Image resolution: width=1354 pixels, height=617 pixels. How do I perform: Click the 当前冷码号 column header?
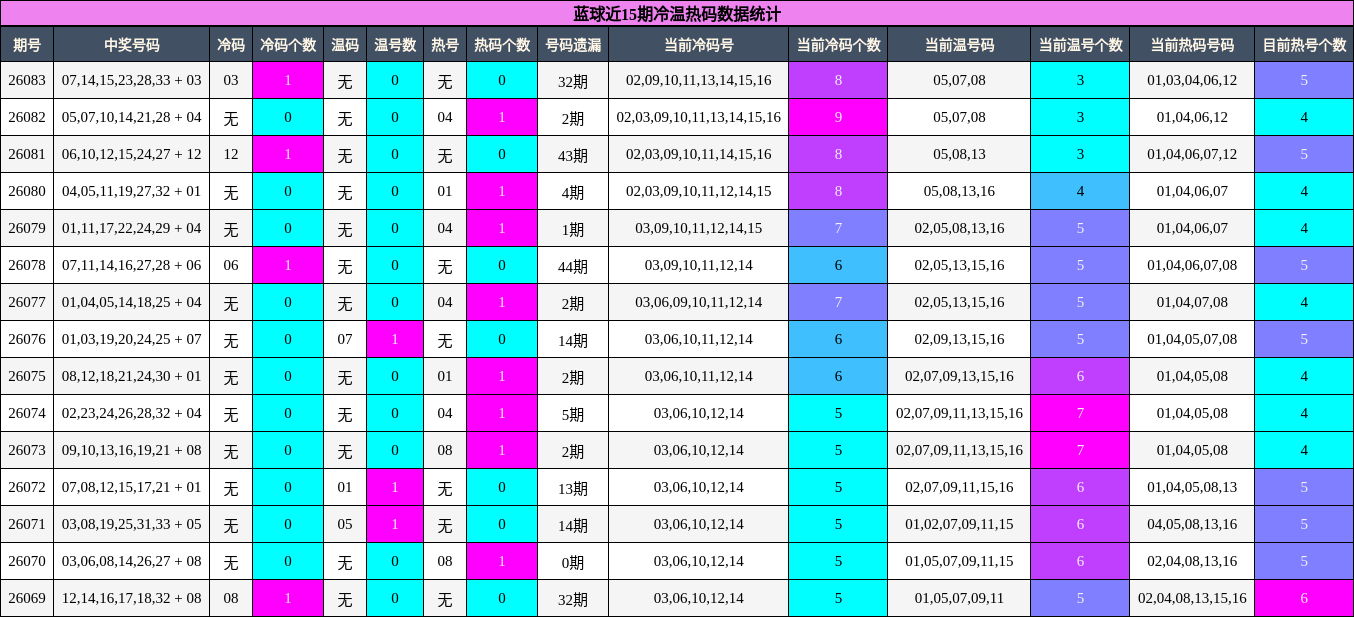(x=698, y=44)
